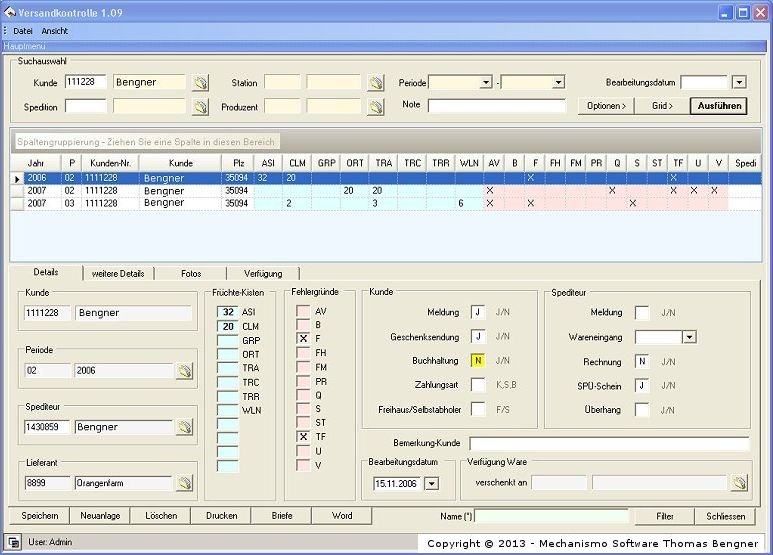The image size is (773, 555).
Task: Click the yellow Buchhaltung N field
Action: [478, 361]
